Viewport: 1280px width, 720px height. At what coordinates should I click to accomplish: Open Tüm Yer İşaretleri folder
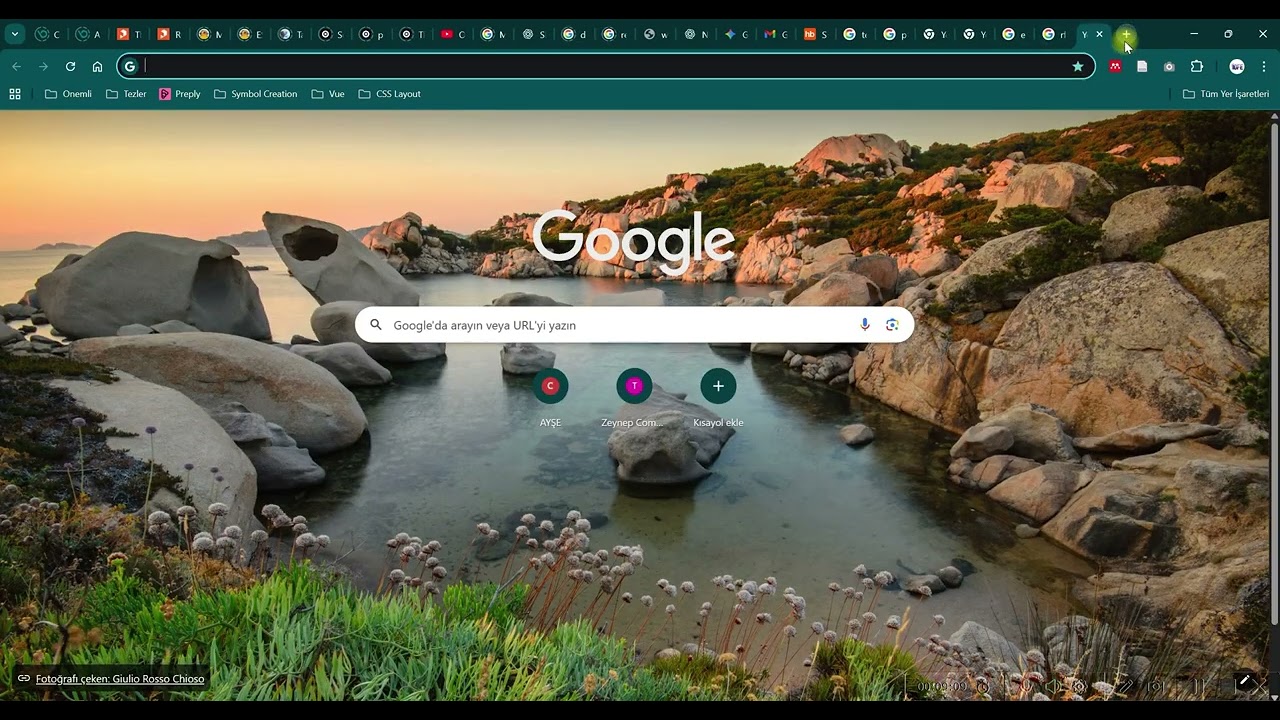click(1226, 94)
